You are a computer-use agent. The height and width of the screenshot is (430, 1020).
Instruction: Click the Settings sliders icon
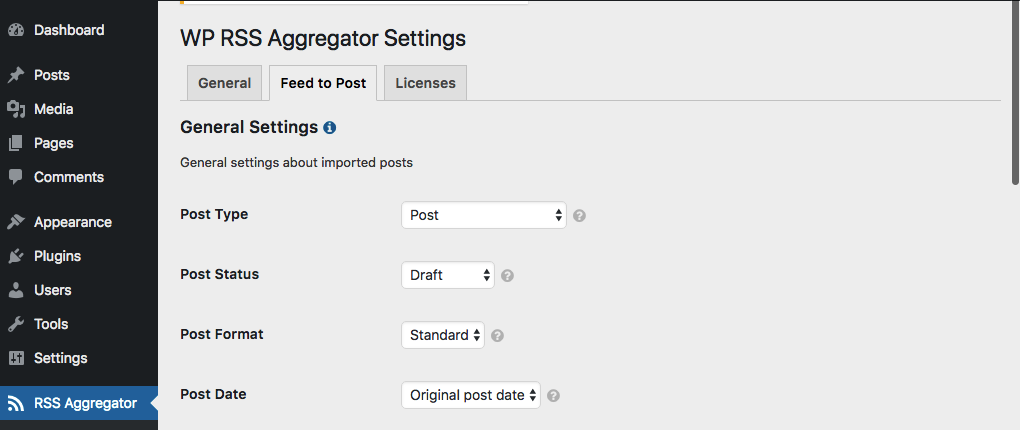(x=16, y=358)
